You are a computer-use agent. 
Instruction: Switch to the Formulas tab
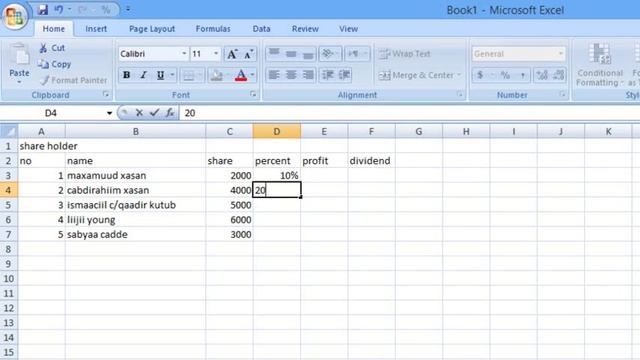[x=213, y=29]
